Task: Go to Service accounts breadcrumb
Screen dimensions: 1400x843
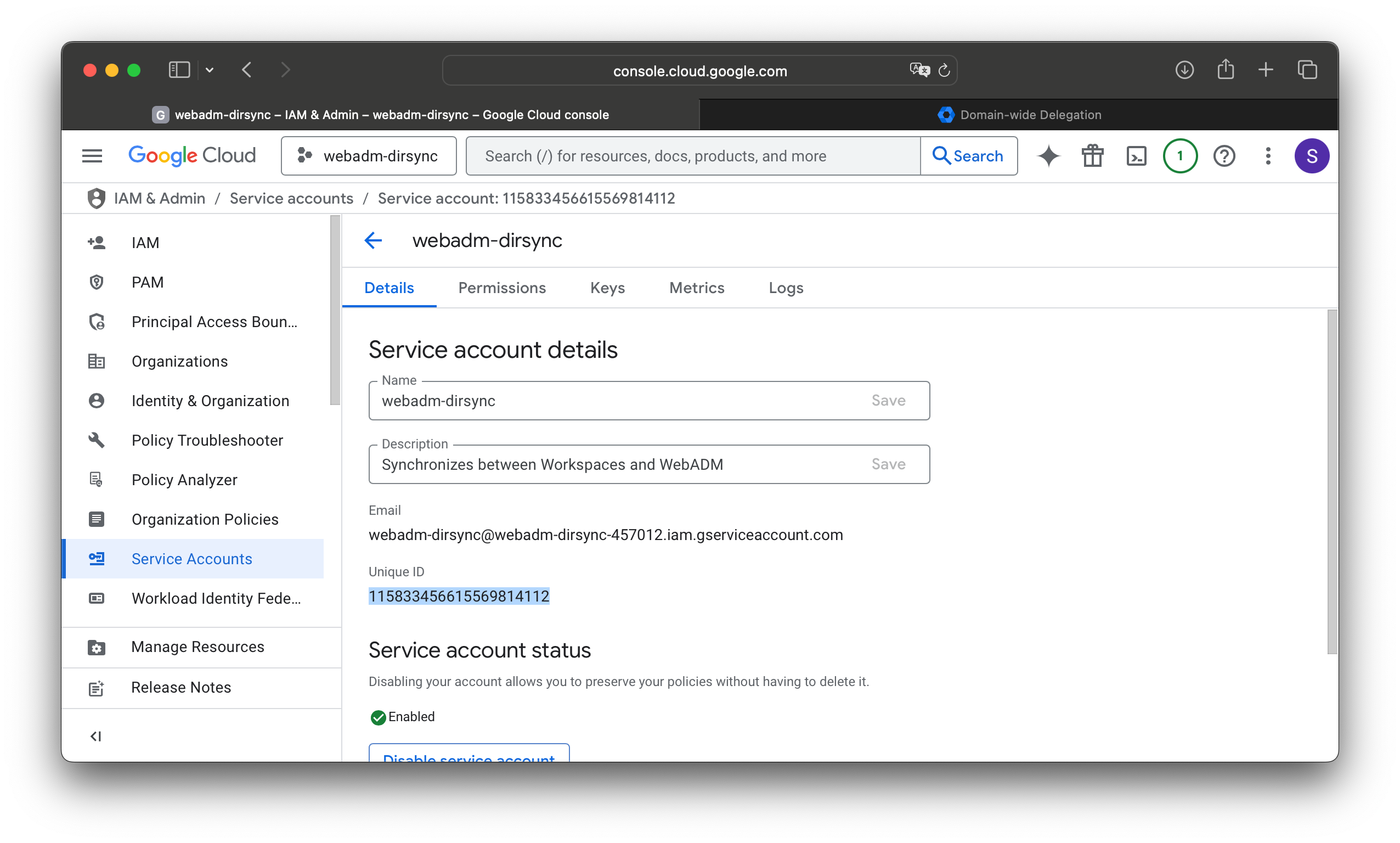Action: (x=291, y=198)
